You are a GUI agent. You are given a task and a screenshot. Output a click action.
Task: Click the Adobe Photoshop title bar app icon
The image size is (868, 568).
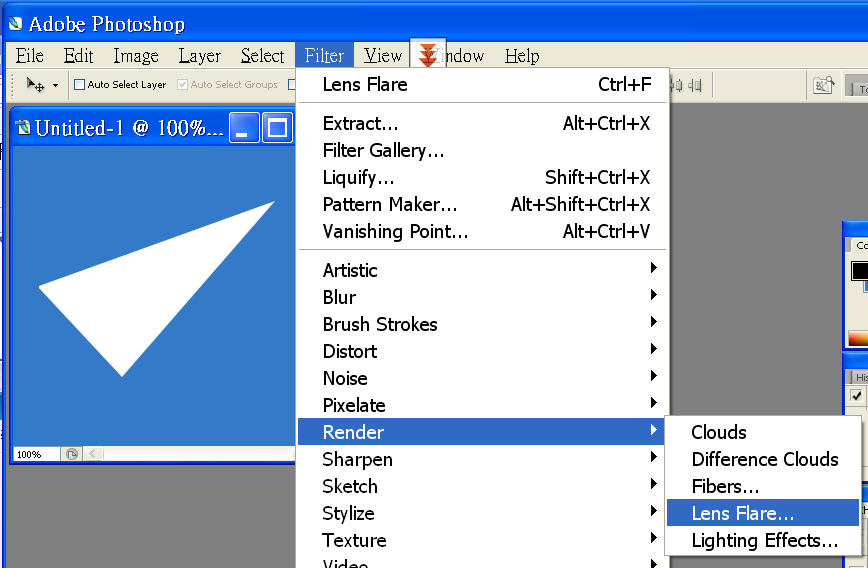point(16,23)
